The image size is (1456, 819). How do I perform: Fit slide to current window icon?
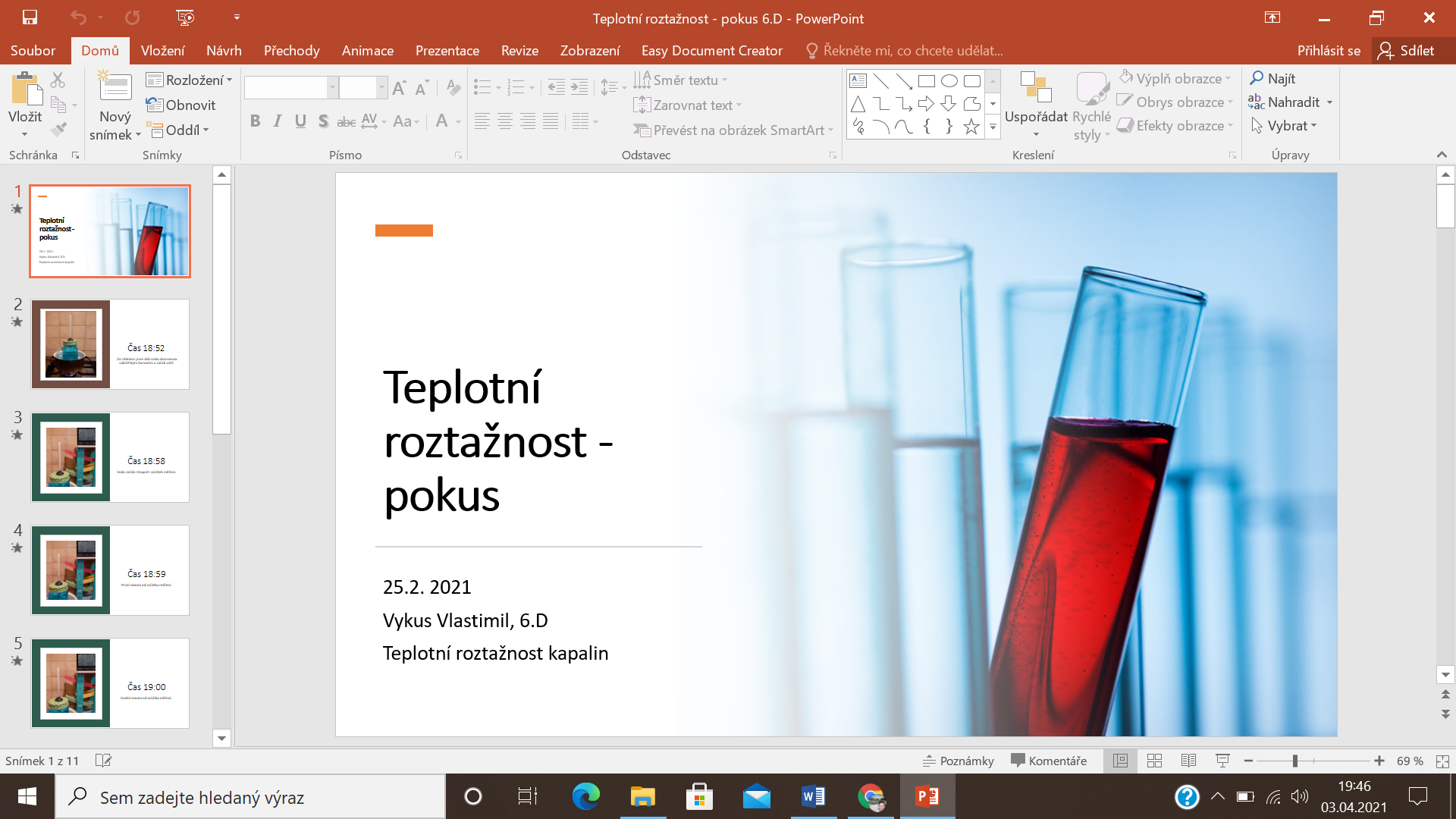pyautogui.click(x=1442, y=761)
